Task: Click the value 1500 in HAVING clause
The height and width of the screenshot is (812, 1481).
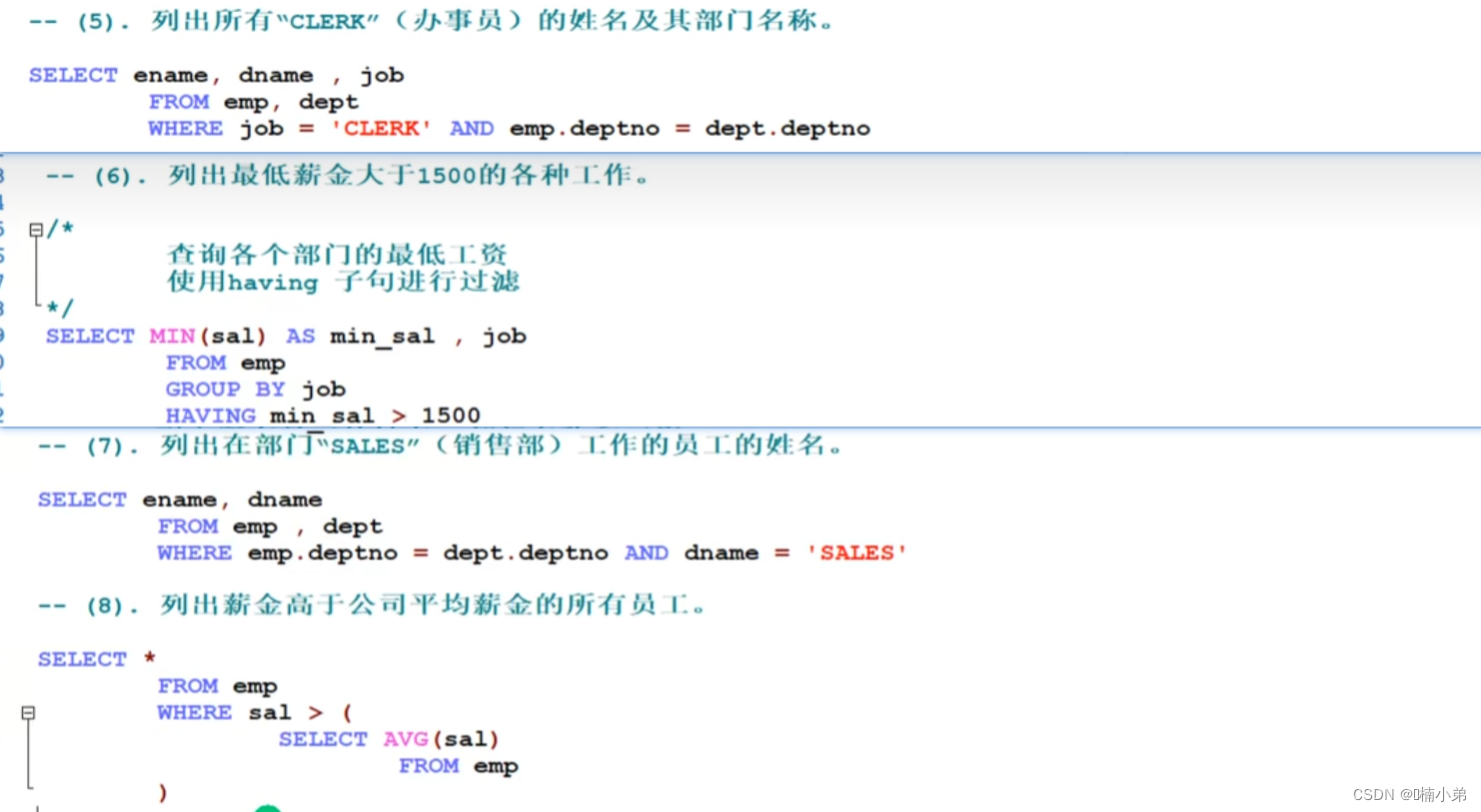Action: [x=451, y=415]
